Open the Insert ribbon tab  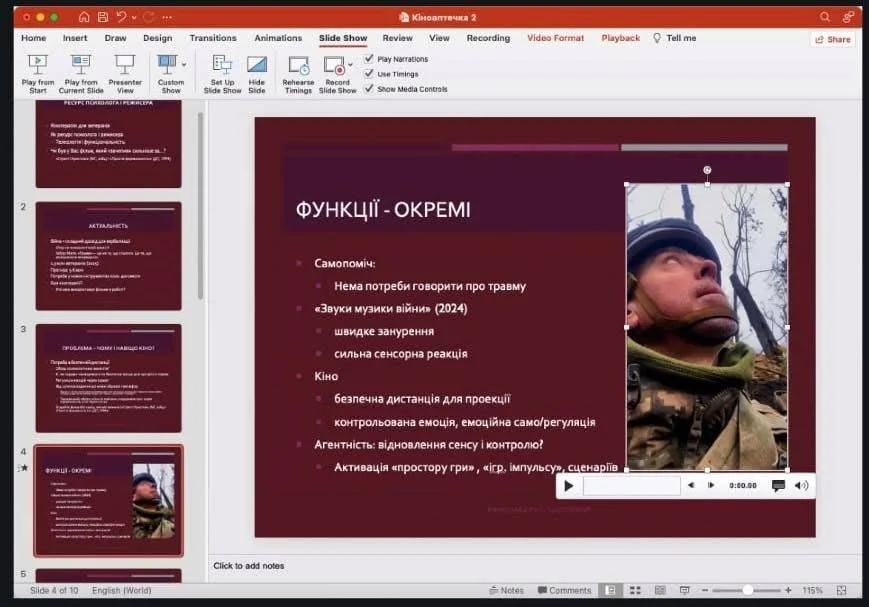(75, 38)
